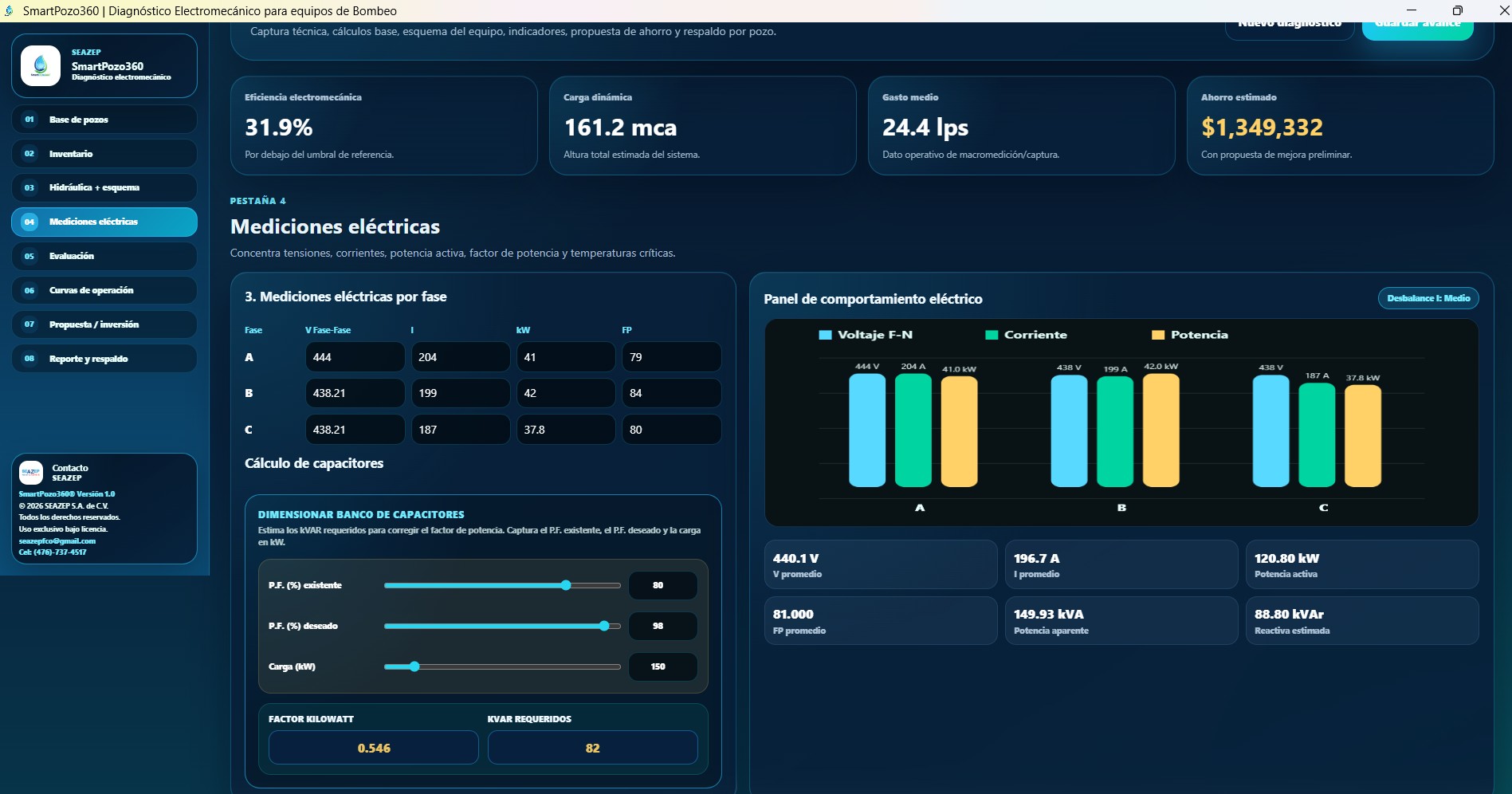This screenshot has width=1512, height=794.
Task: Click the Nuevo diagnóstico button
Action: [x=1290, y=28]
